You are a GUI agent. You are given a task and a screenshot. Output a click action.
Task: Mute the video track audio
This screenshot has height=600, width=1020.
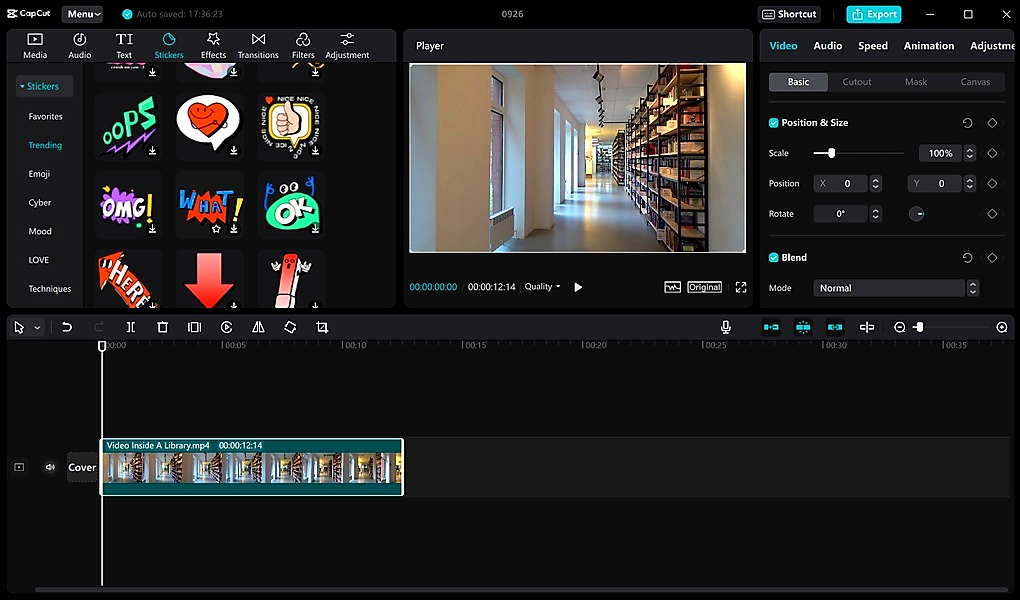50,467
